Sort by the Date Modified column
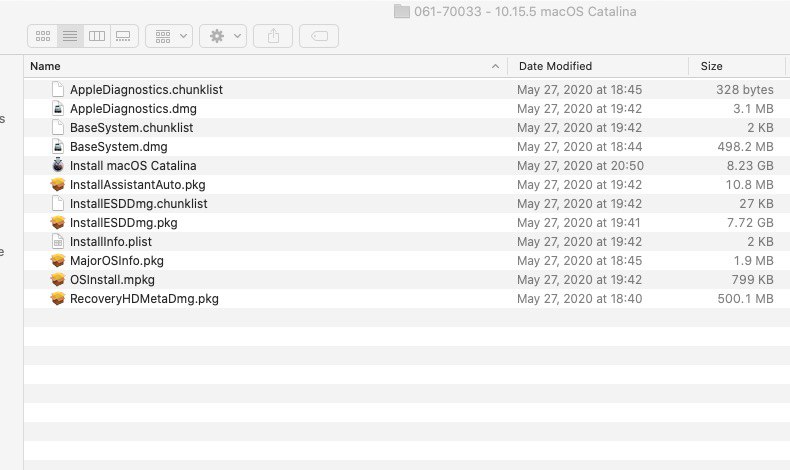Screen dimensions: 790x470 point(555,66)
